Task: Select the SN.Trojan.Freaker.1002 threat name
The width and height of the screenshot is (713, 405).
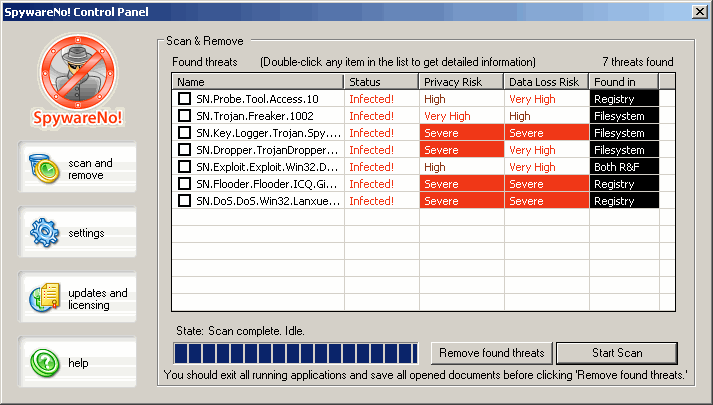Action: point(255,116)
